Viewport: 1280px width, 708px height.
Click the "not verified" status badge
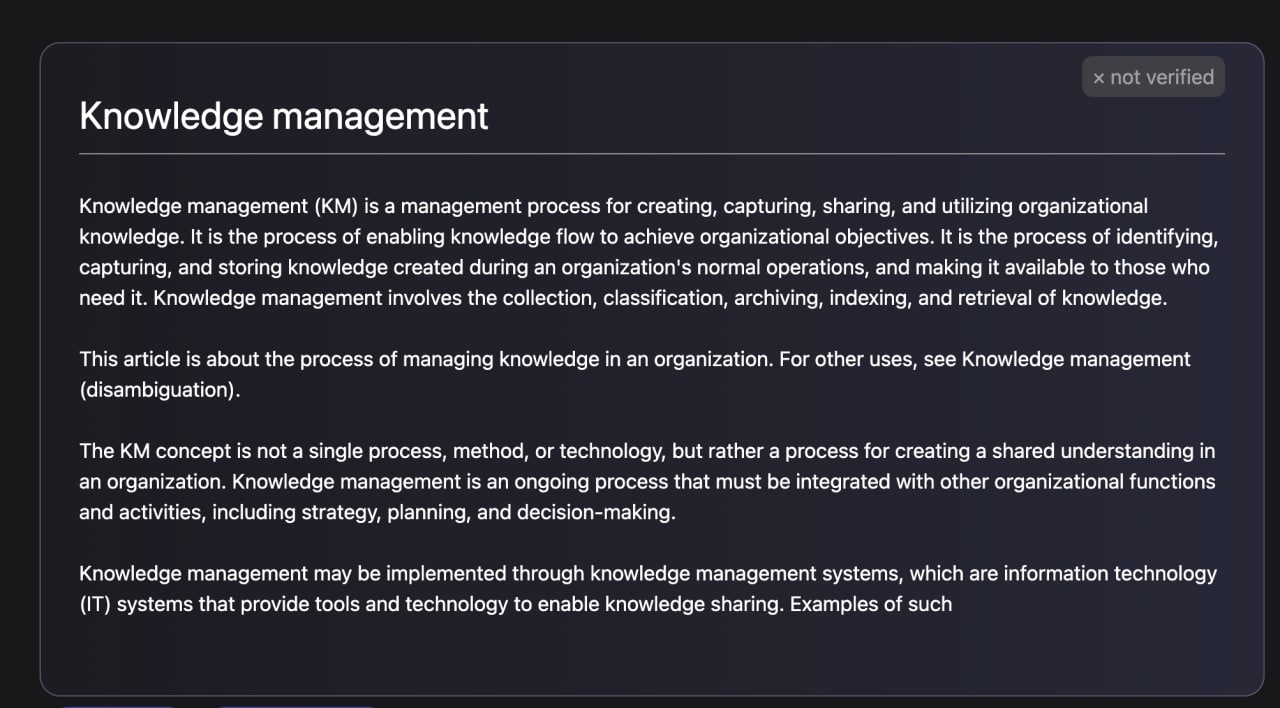pyautogui.click(x=1153, y=77)
